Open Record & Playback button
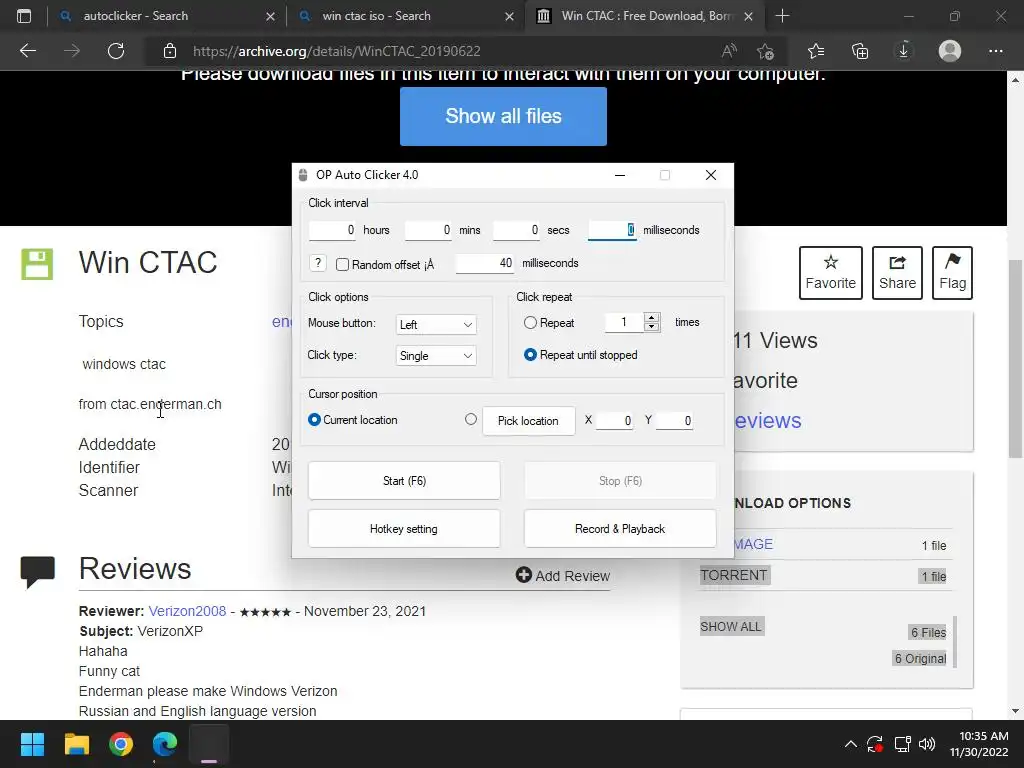1024x768 pixels. [620, 529]
